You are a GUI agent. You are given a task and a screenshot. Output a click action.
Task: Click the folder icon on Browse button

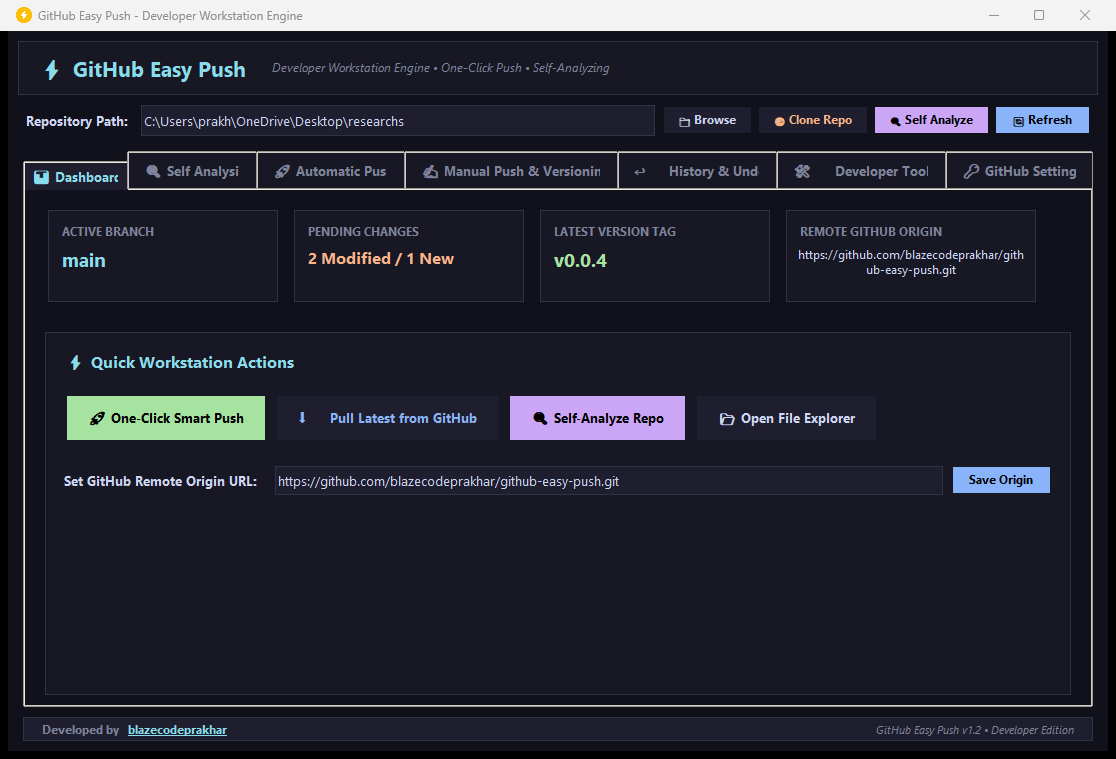pos(684,122)
